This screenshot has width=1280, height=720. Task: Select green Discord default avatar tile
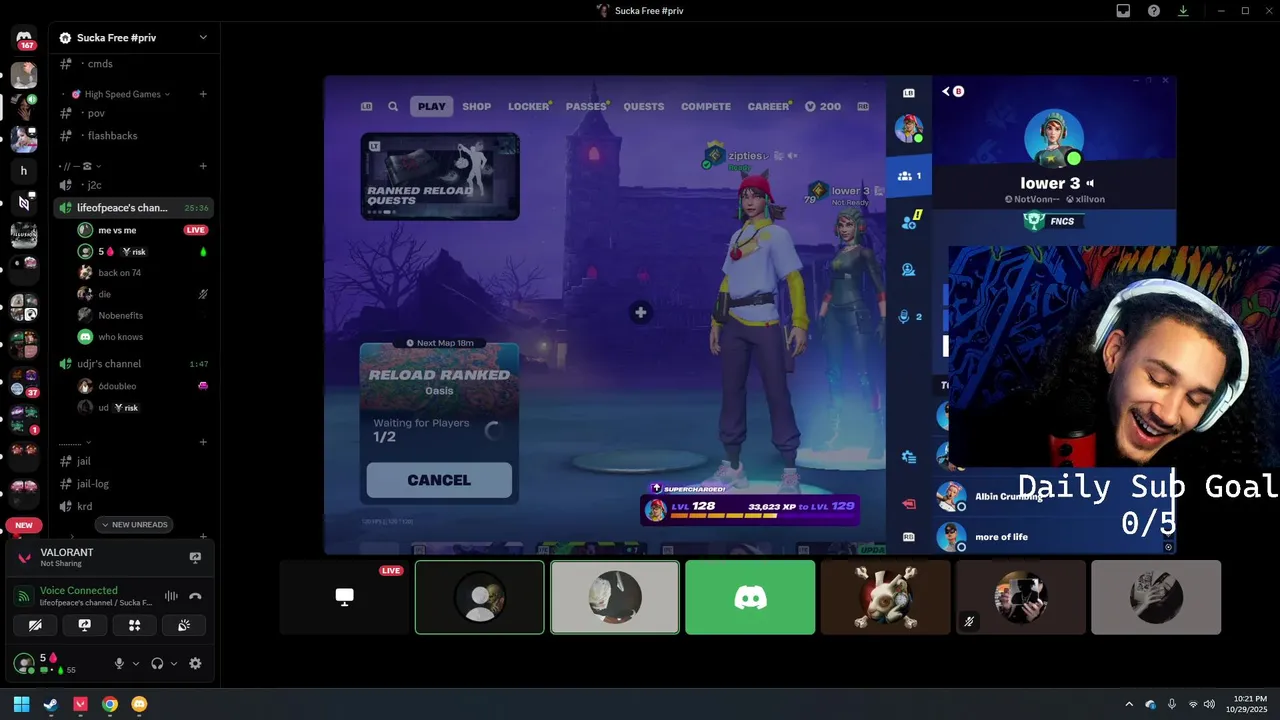coord(750,597)
